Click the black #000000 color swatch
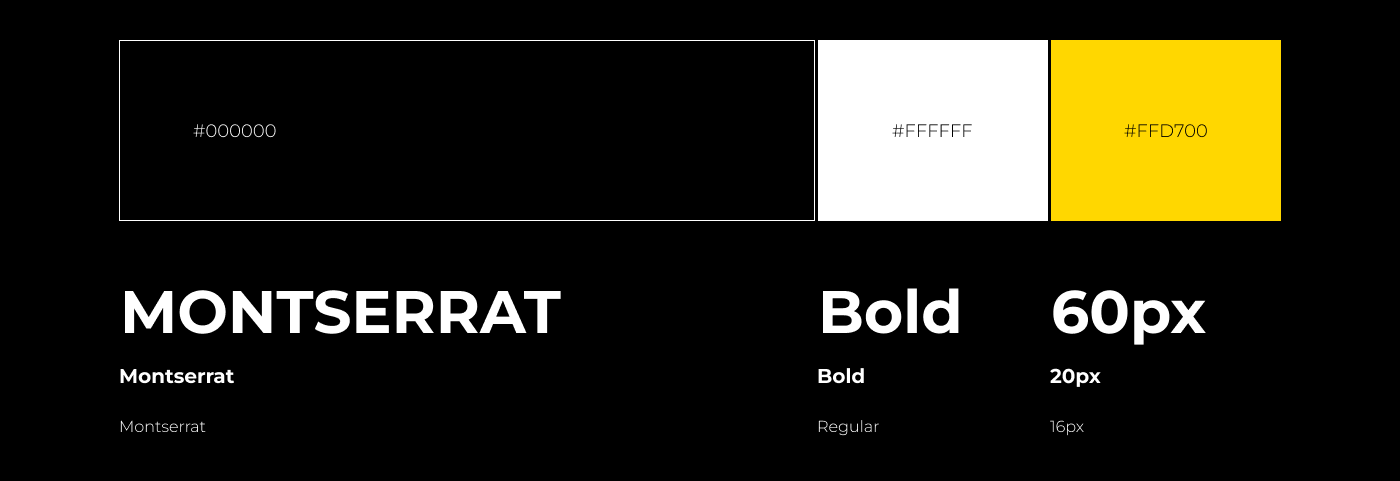 pos(467,130)
